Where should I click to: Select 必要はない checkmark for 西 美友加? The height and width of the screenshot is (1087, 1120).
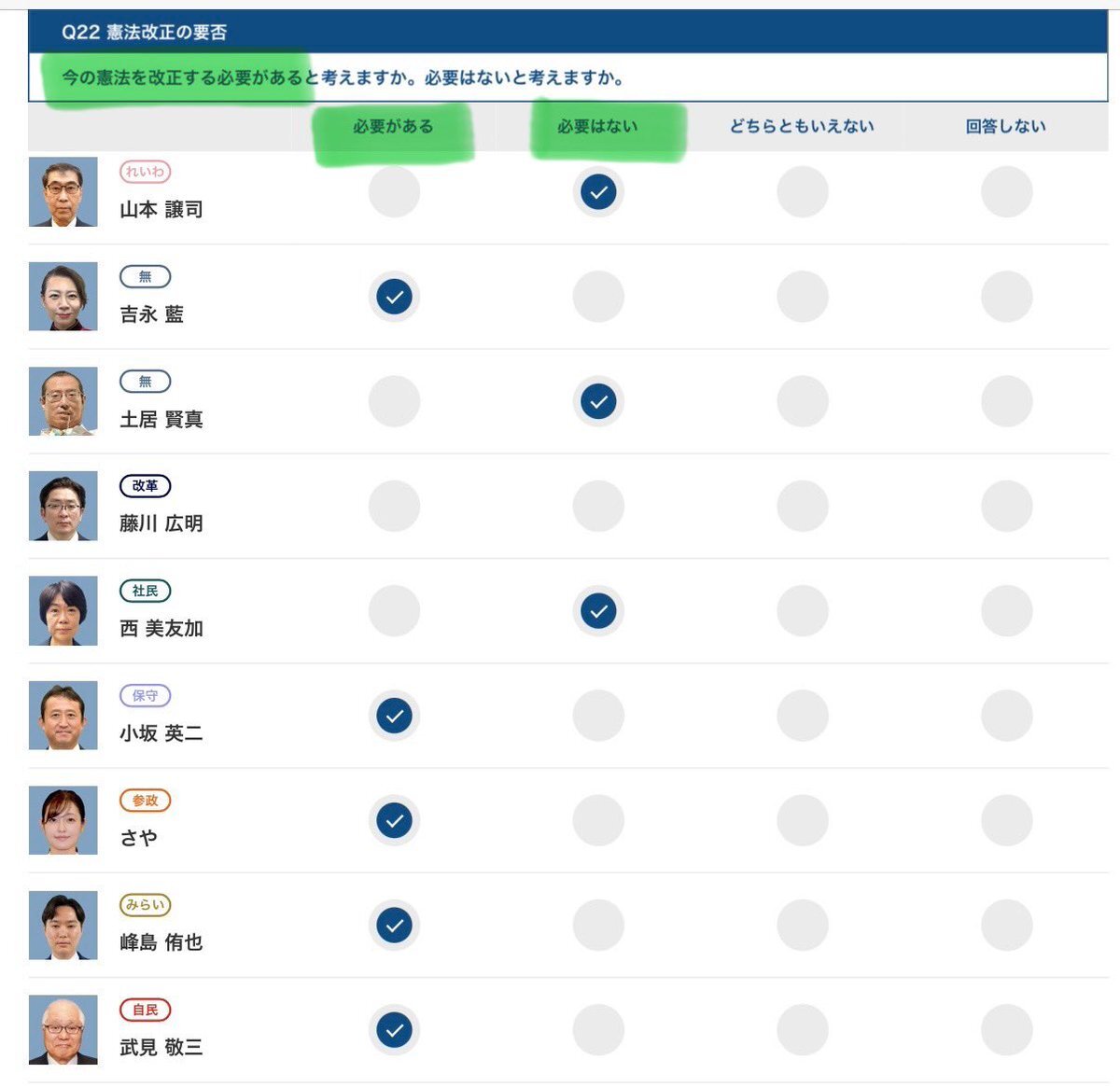coord(598,611)
